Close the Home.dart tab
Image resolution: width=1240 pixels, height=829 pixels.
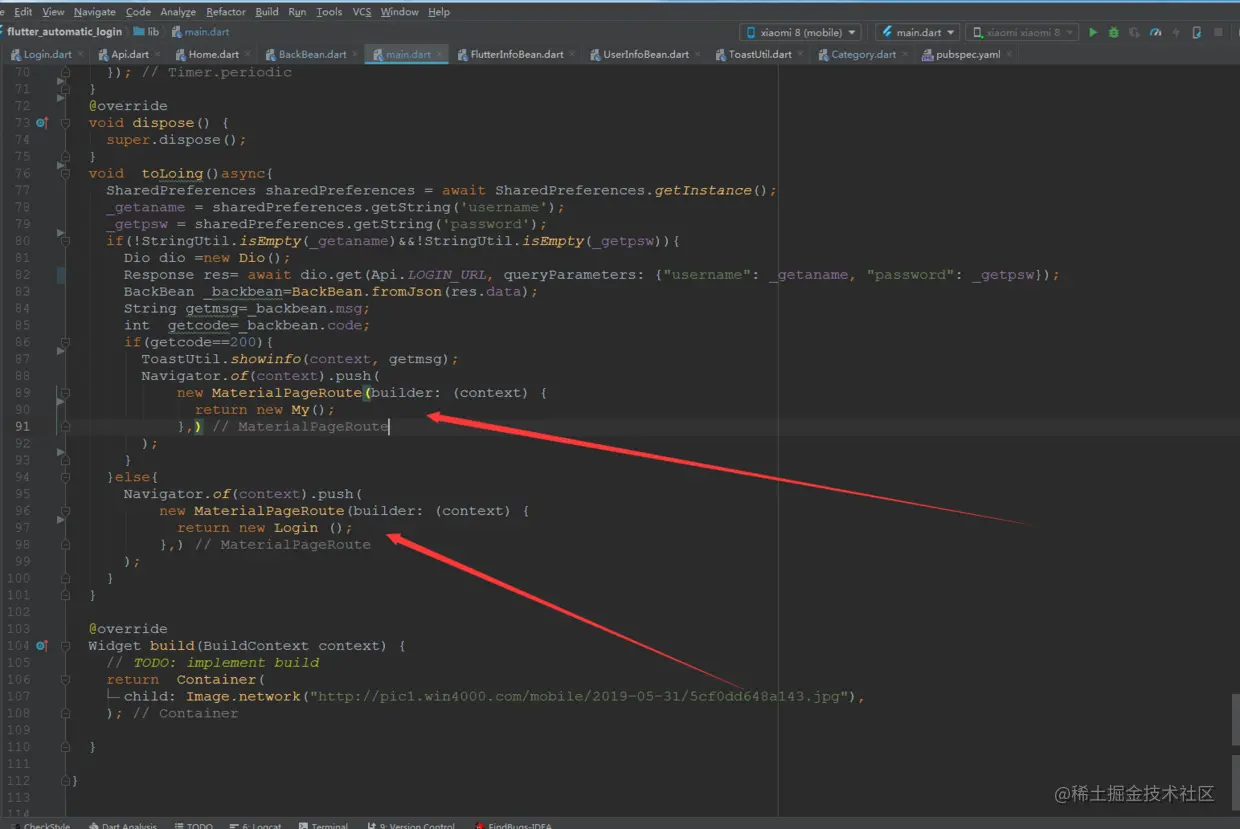point(249,55)
